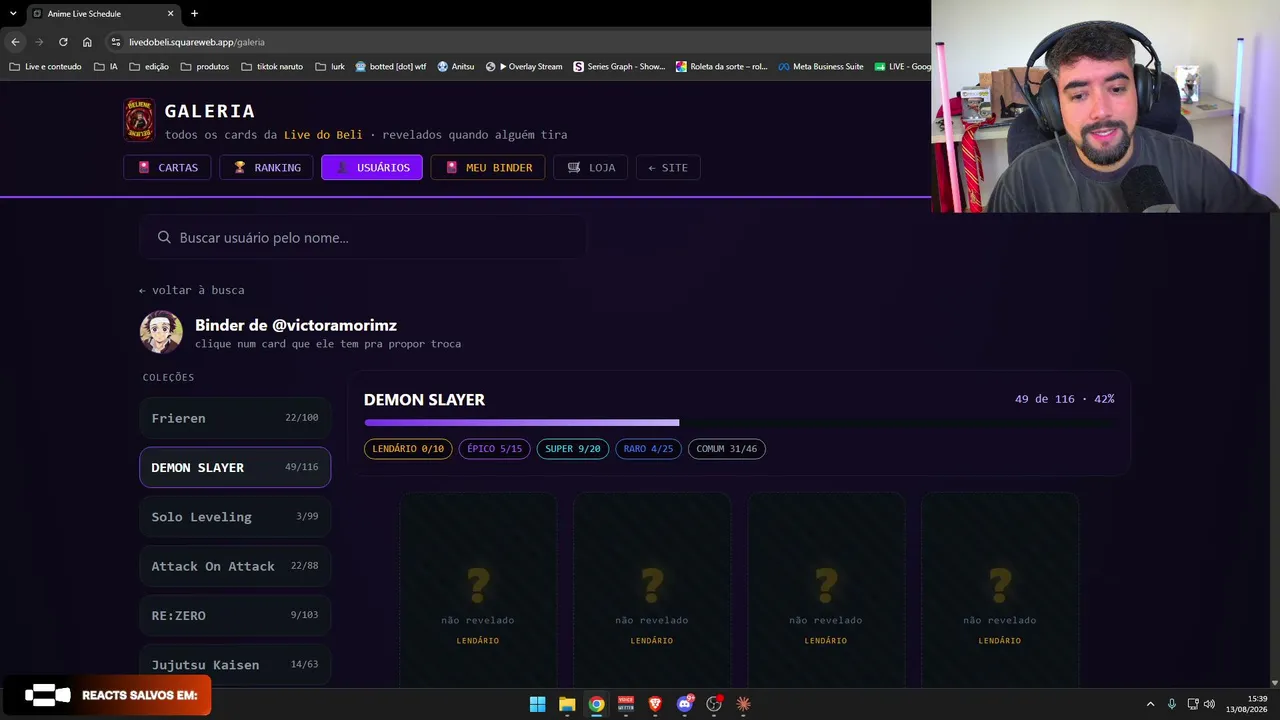Reload the page

pyautogui.click(x=63, y=42)
